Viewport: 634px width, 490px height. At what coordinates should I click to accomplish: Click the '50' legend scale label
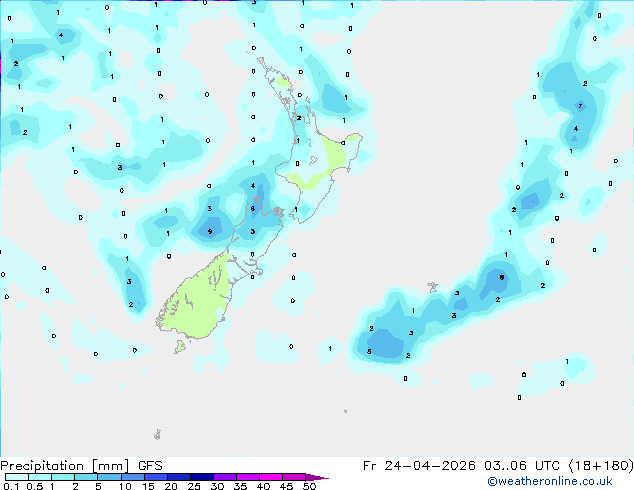click(309, 486)
